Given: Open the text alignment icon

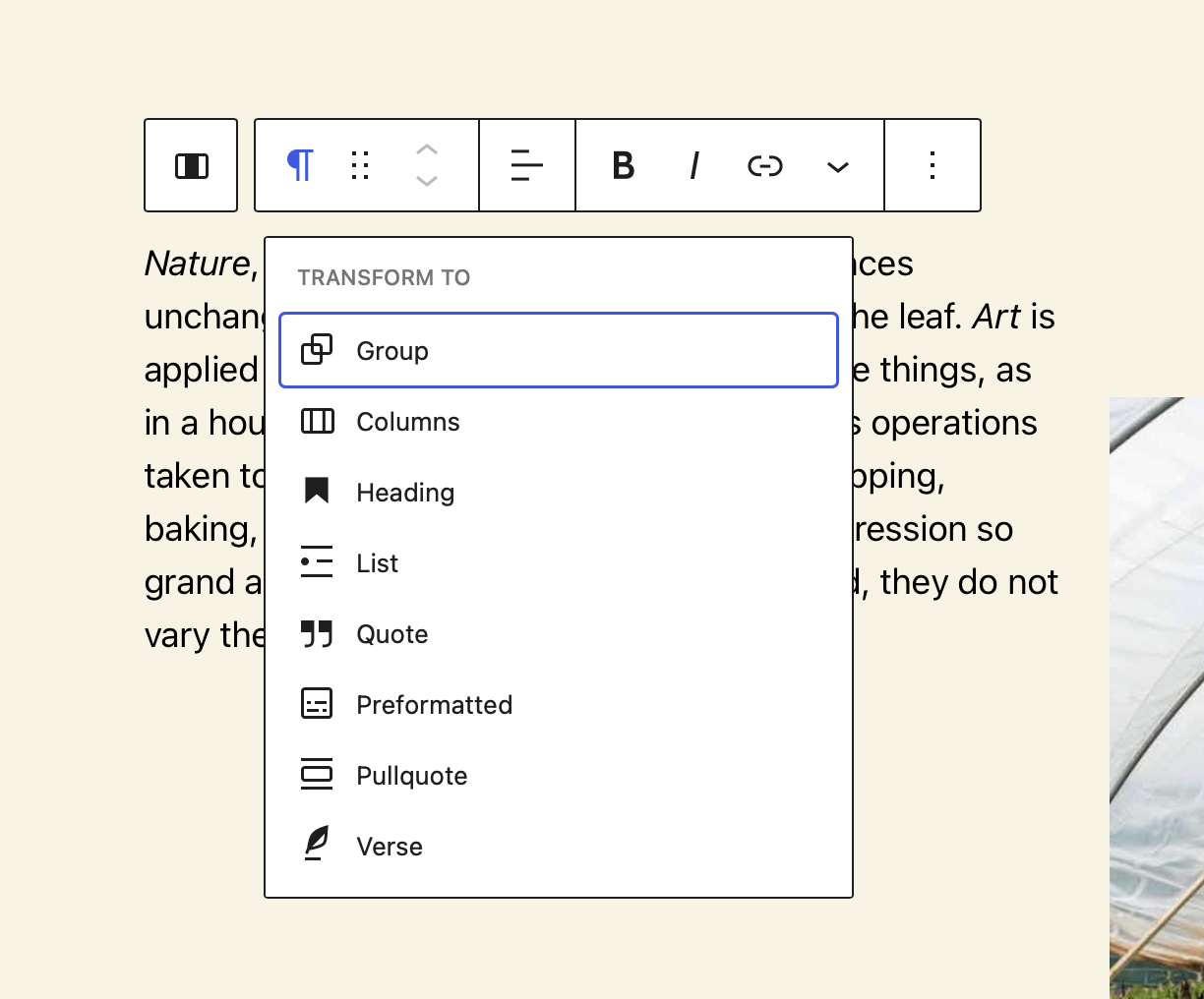Looking at the screenshot, I should (526, 165).
